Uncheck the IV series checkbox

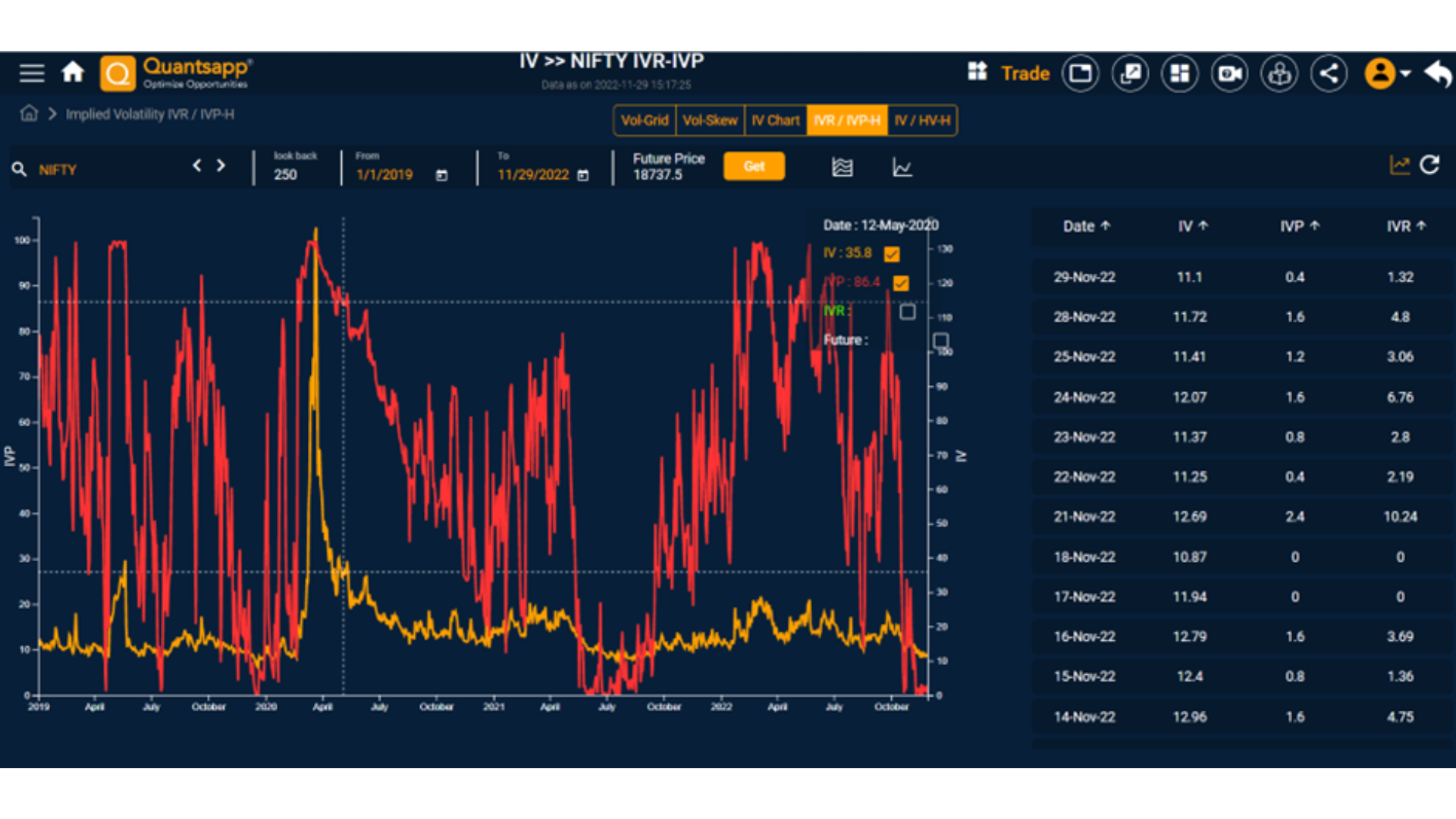click(892, 254)
